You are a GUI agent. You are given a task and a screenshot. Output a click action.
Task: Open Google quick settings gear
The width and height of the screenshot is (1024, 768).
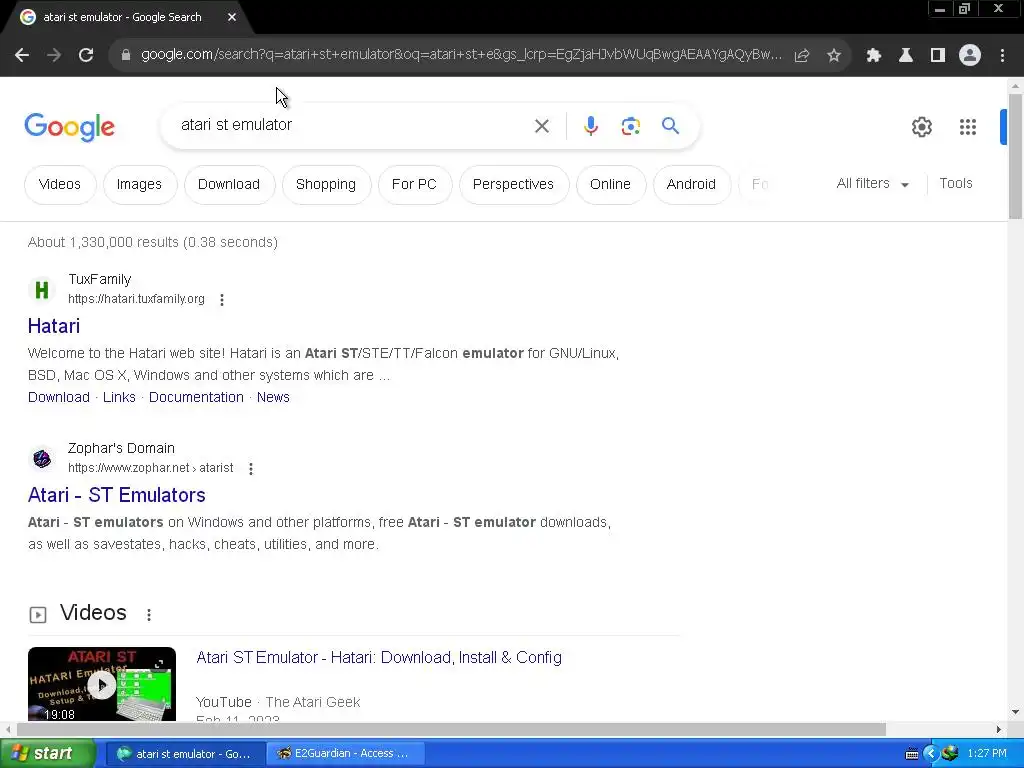click(921, 127)
